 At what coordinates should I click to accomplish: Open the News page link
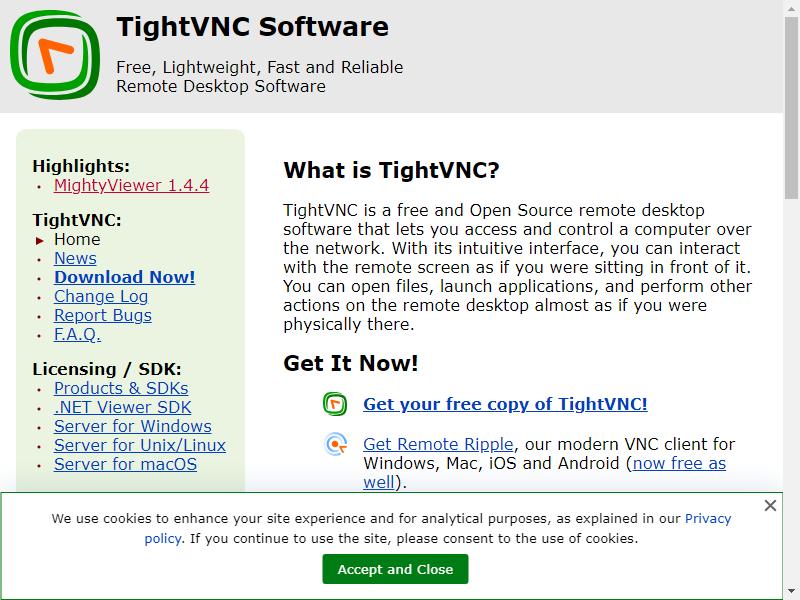[x=75, y=258]
